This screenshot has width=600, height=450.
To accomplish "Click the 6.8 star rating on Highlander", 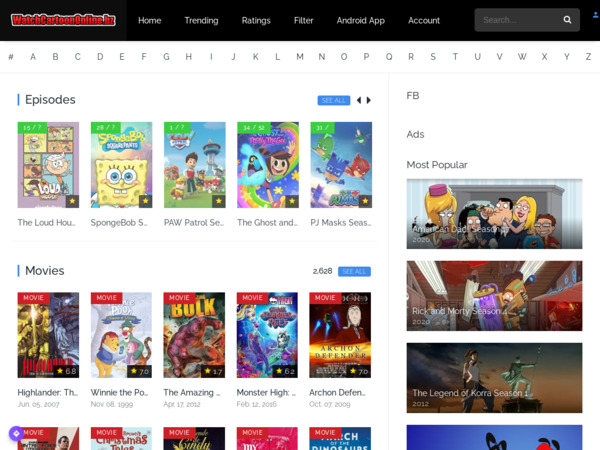I will pos(66,371).
